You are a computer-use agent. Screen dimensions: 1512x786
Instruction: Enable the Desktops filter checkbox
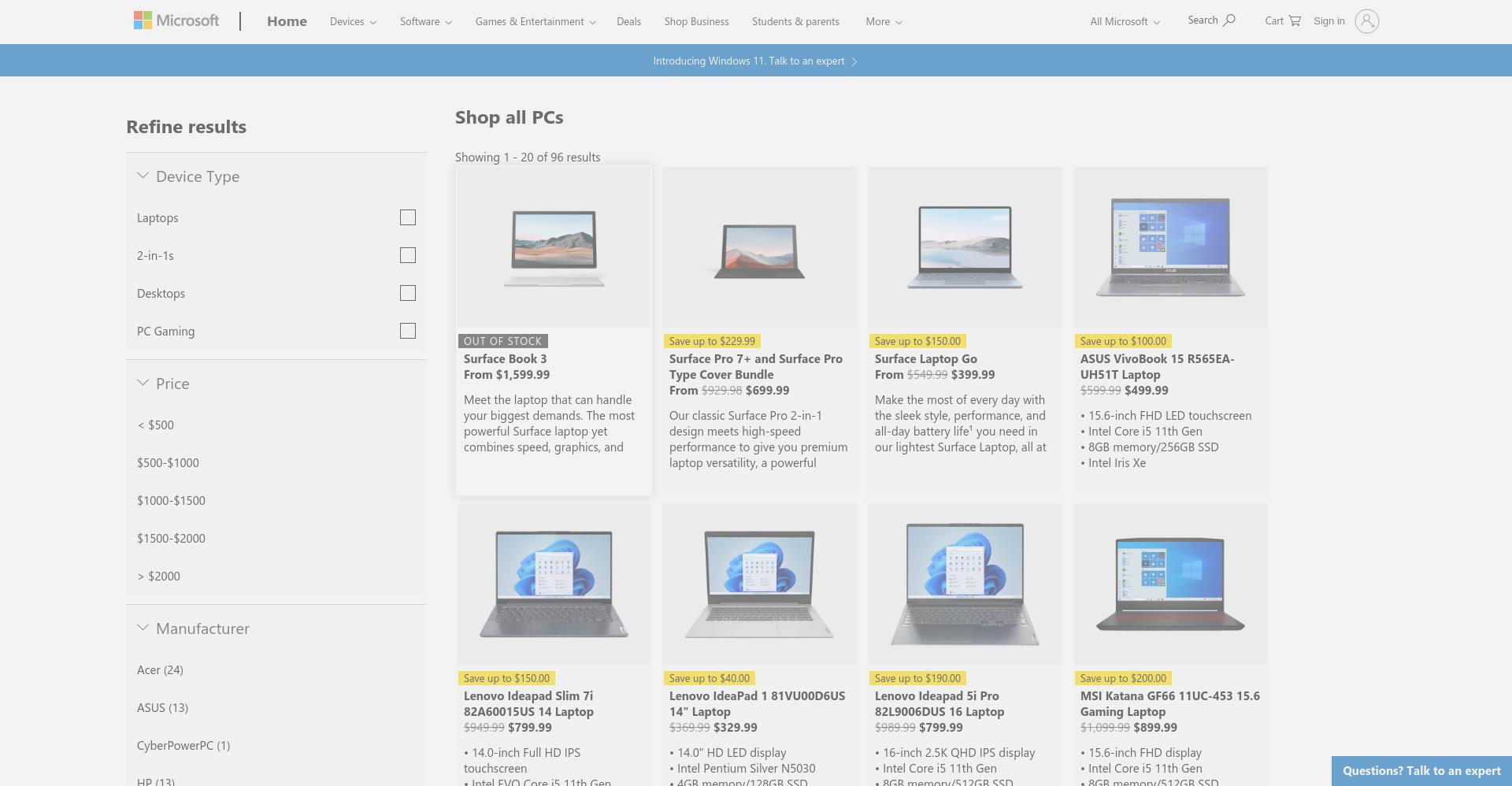click(x=408, y=293)
